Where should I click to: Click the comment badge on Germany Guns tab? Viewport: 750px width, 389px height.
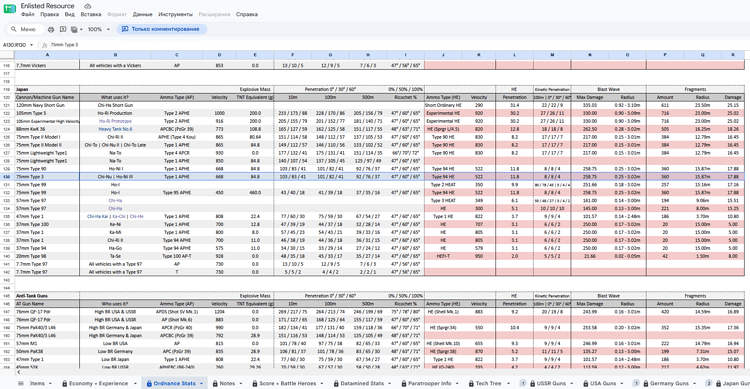(x=636, y=383)
